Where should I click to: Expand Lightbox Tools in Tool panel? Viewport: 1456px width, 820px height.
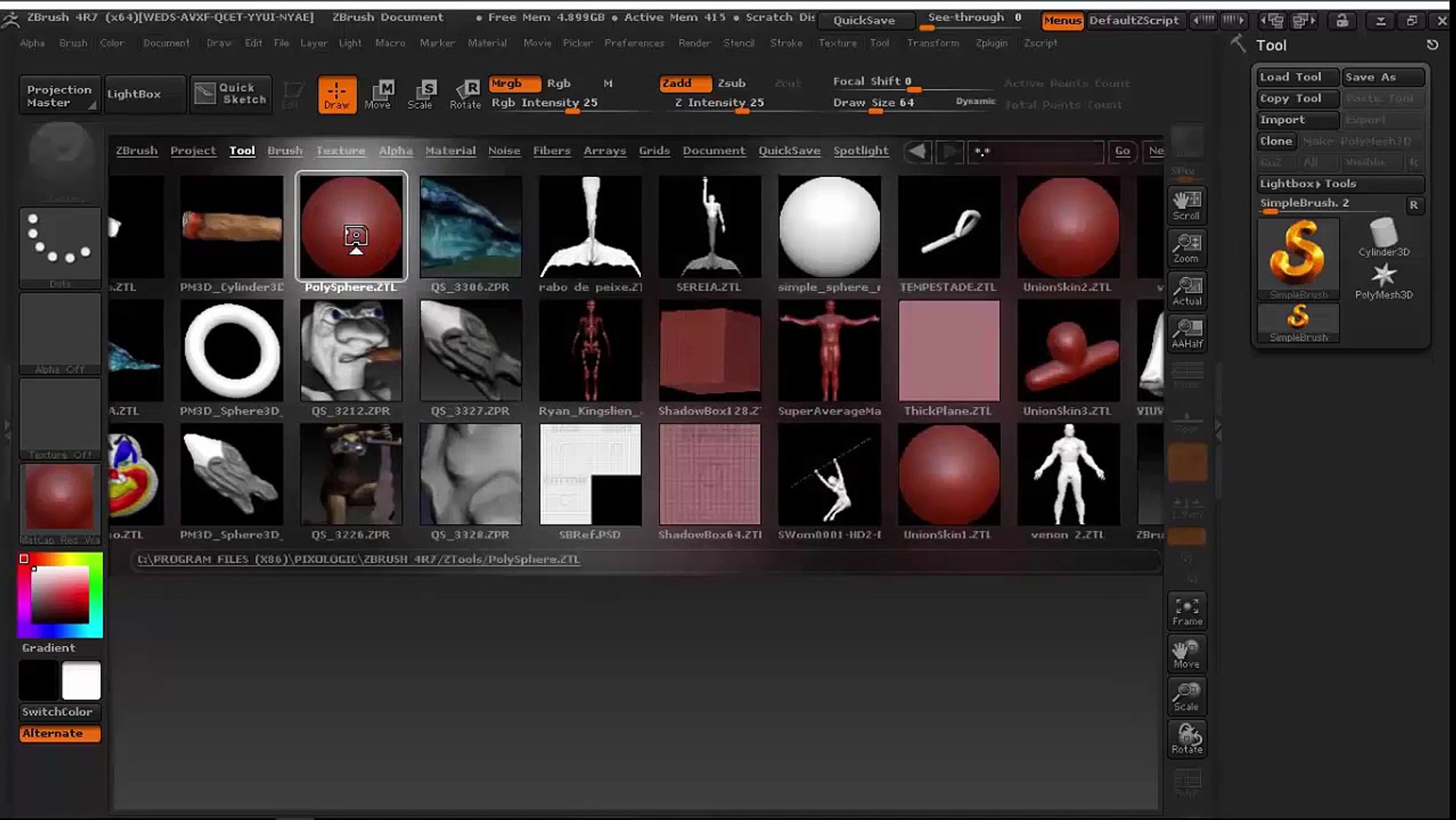coord(1340,183)
